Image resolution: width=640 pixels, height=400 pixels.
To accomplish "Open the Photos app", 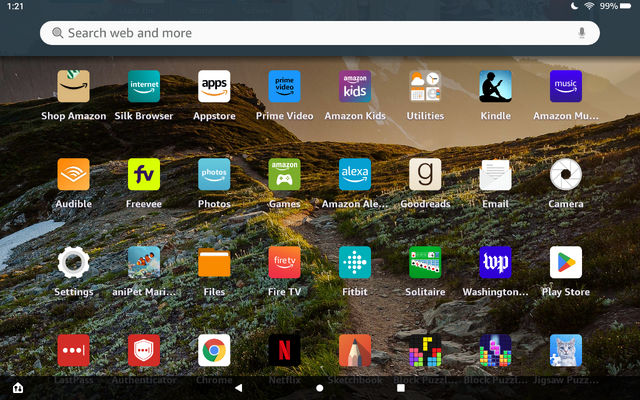I will pyautogui.click(x=214, y=174).
